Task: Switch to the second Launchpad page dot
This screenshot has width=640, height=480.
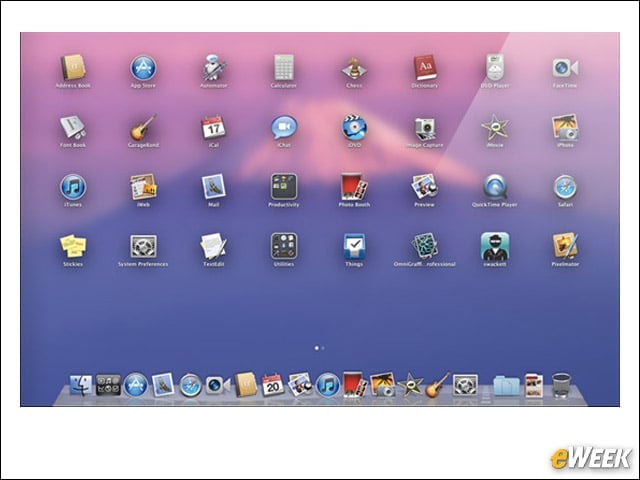Action: click(x=323, y=348)
